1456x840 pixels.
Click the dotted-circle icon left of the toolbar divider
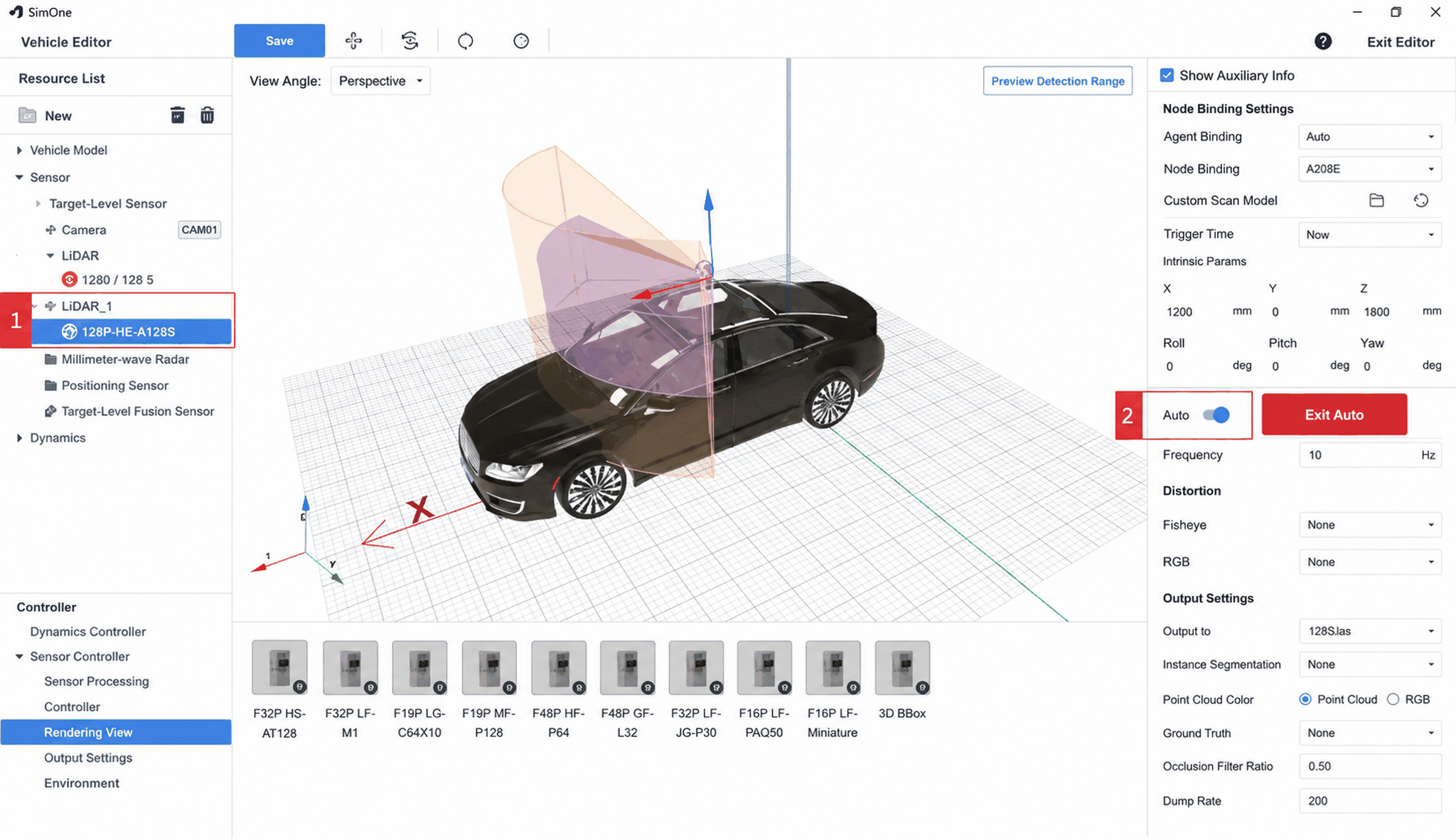tap(521, 41)
